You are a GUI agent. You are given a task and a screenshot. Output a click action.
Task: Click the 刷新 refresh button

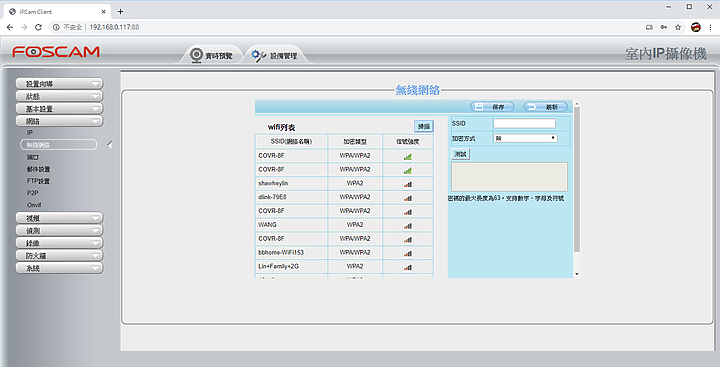point(546,107)
